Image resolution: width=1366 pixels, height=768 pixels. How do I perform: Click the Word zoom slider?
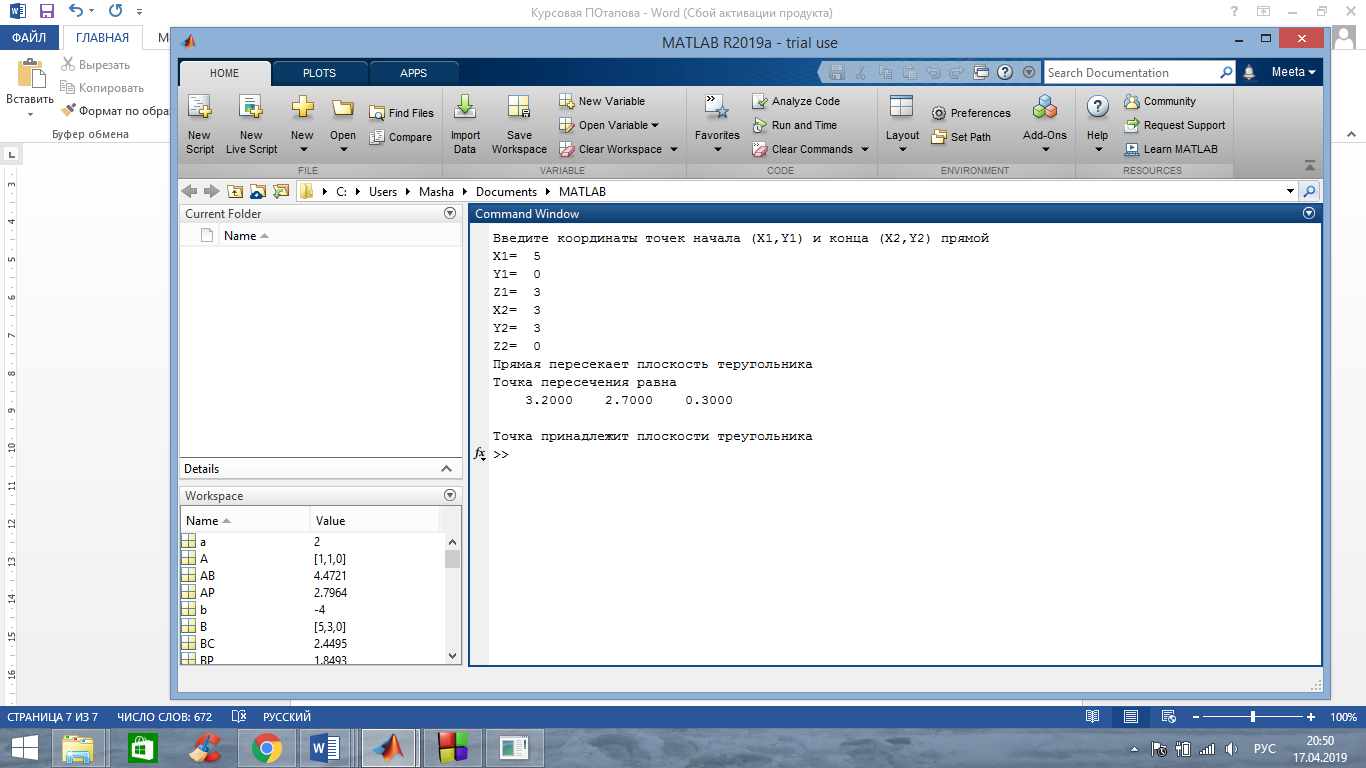(1253, 717)
